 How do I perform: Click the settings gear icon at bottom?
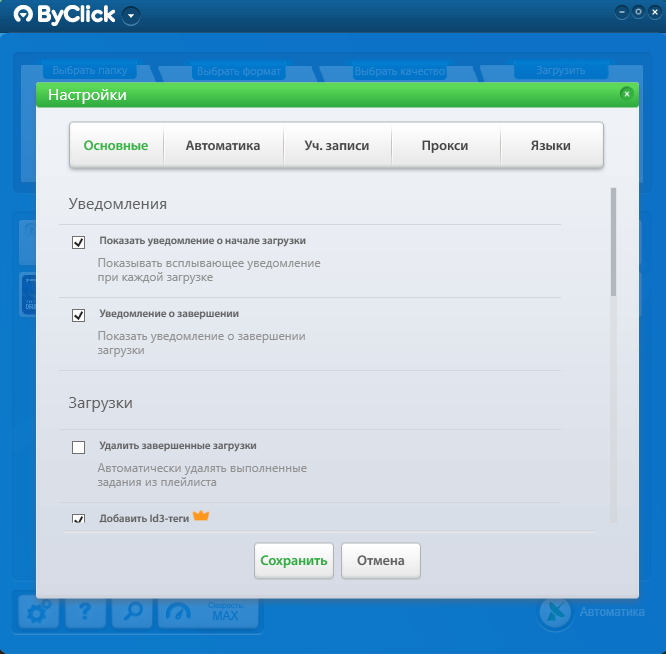click(39, 612)
